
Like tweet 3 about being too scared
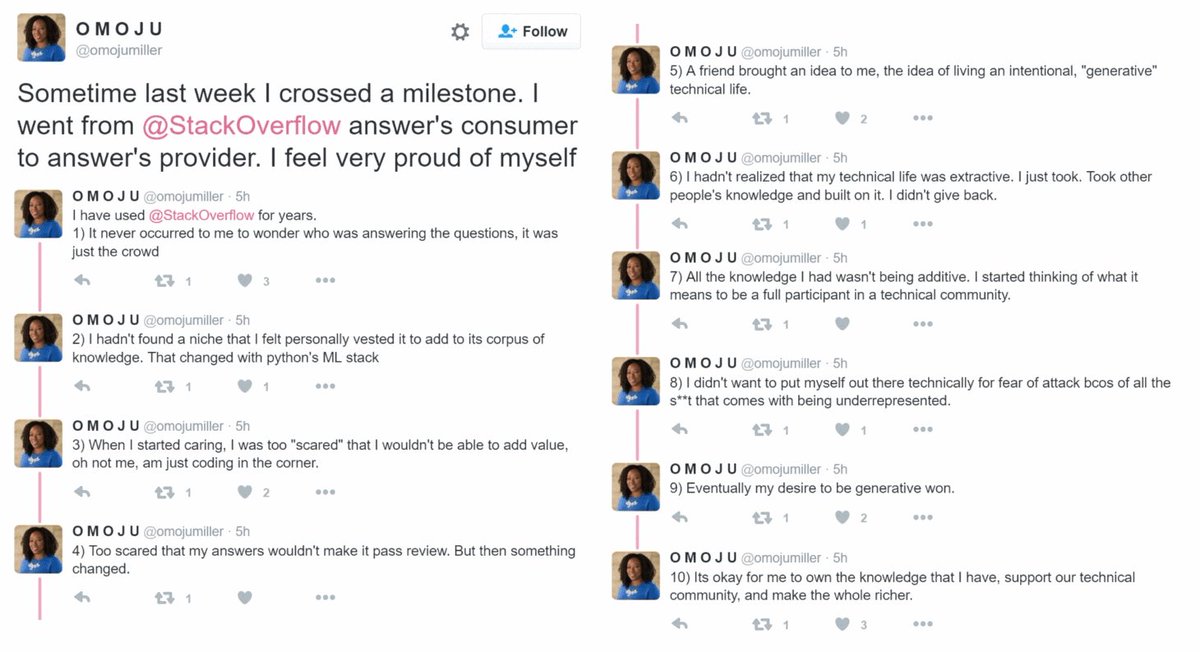tap(245, 492)
